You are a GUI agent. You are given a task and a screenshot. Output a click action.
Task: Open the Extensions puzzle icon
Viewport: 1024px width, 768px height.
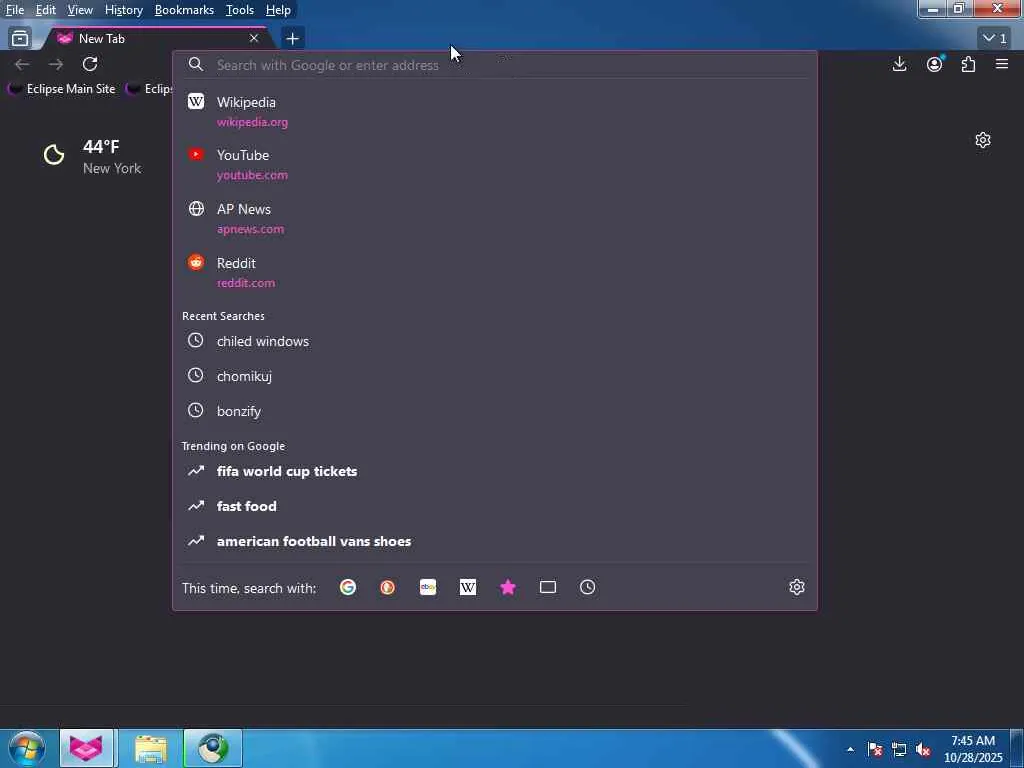point(968,64)
